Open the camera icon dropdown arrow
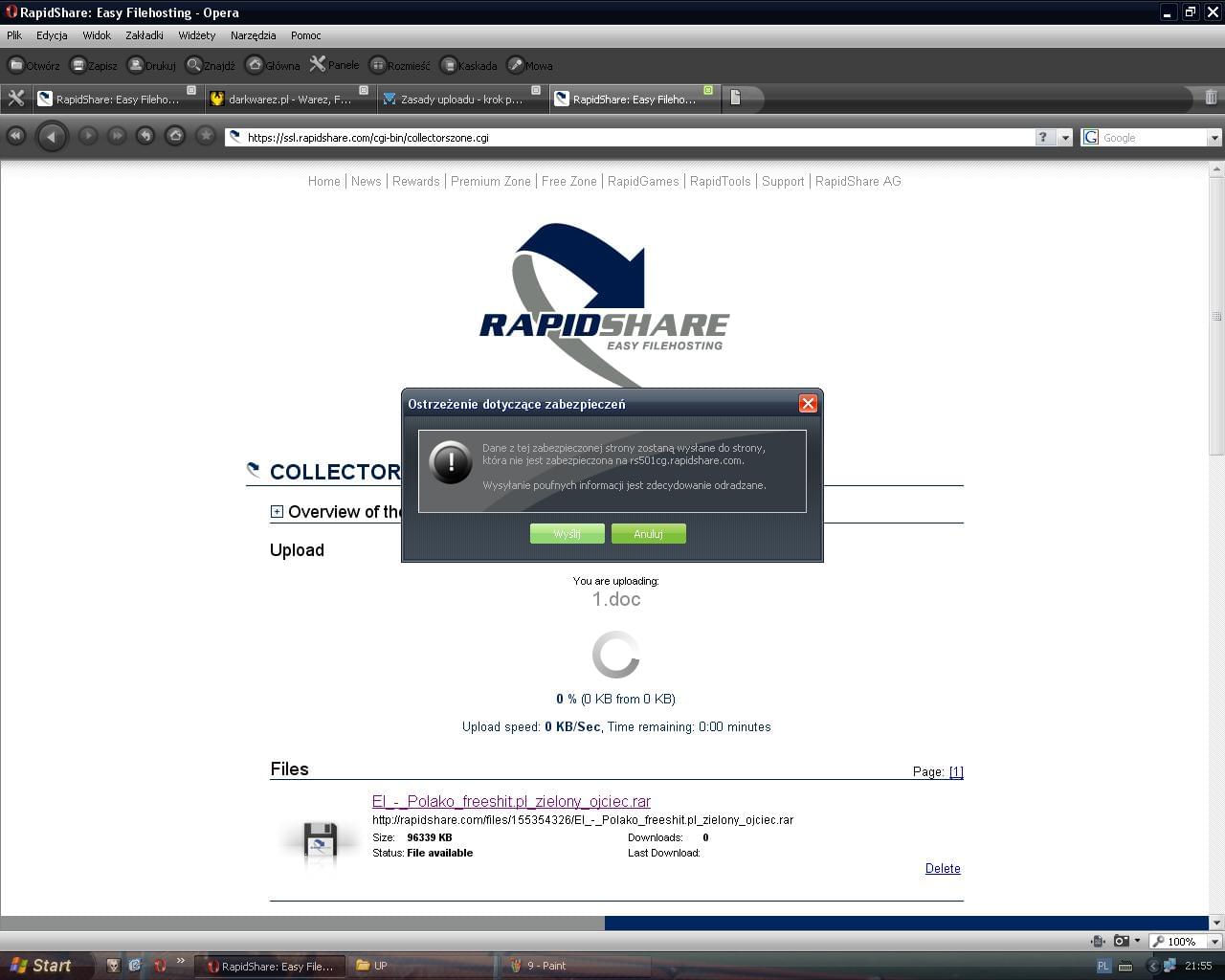1225x980 pixels. coord(1137,941)
